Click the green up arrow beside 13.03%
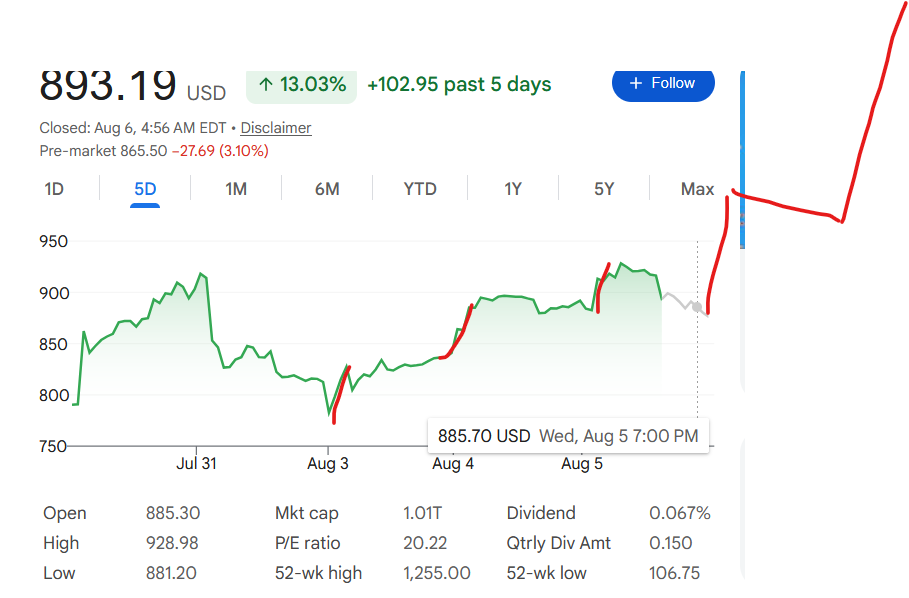The width and height of the screenshot is (909, 598). tap(266, 85)
